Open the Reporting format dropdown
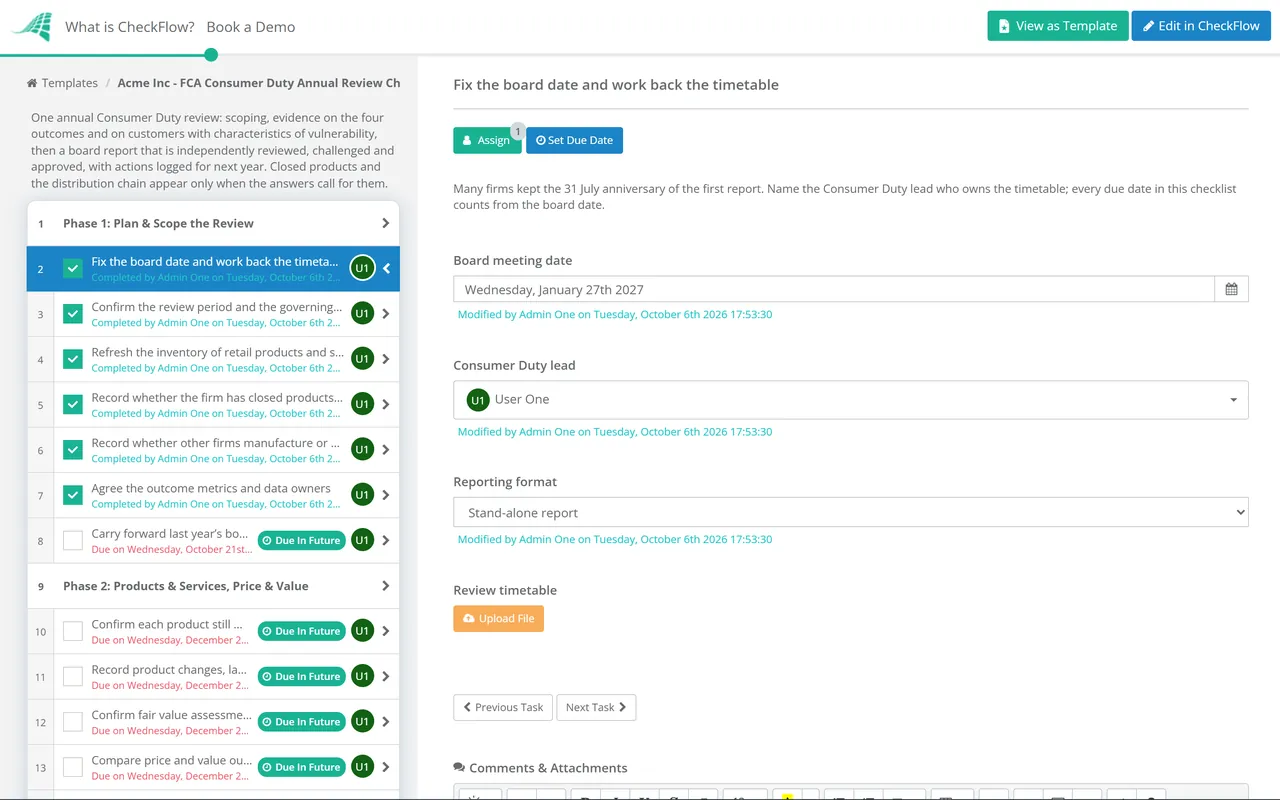Screen dimensions: 1280x800 (851, 513)
